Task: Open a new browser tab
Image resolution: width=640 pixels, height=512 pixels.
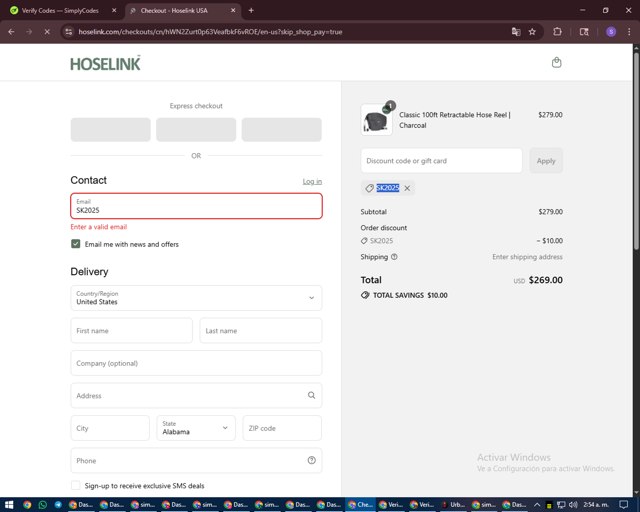Action: [x=251, y=11]
